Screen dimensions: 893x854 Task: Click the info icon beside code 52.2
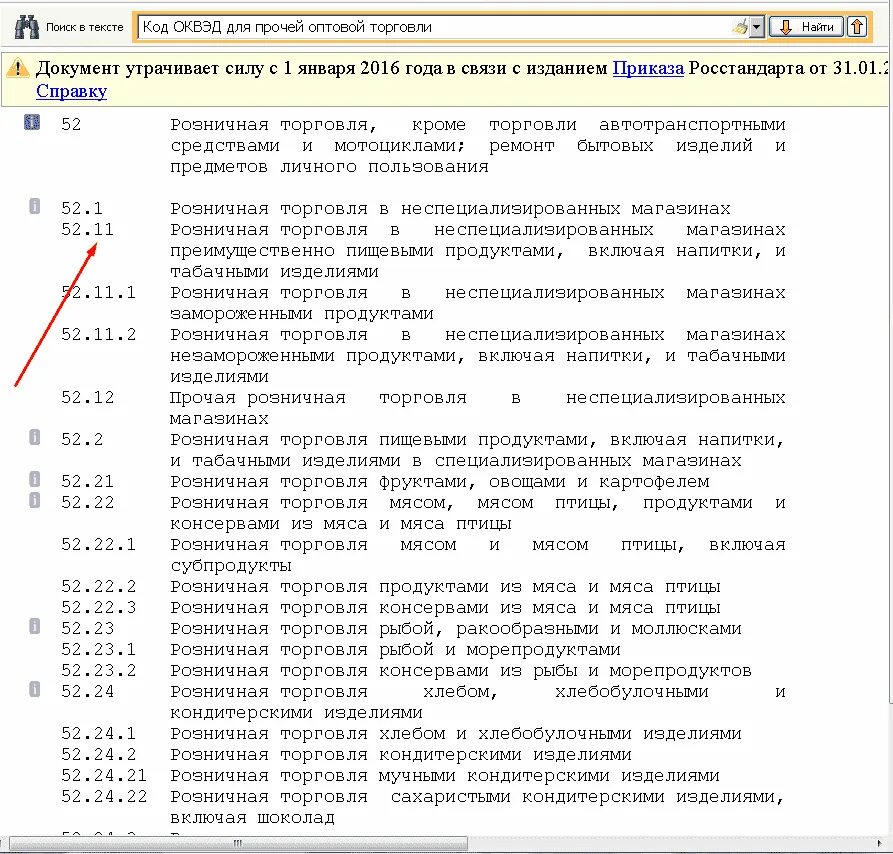(34, 437)
